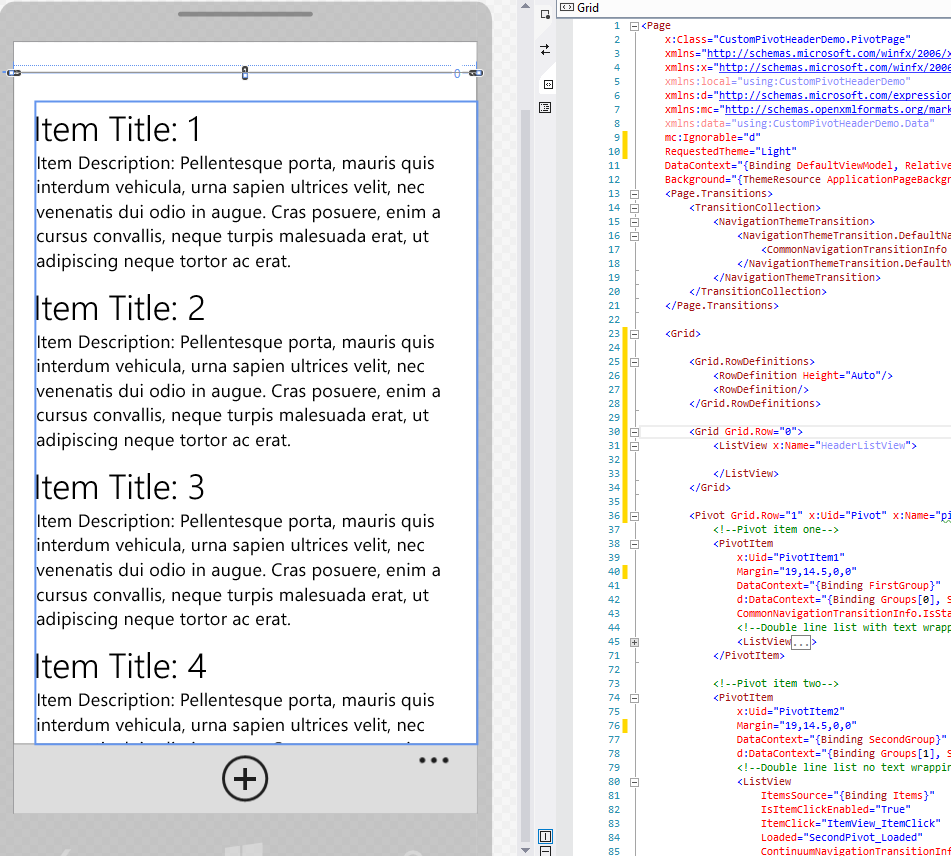
Task: Click the left margin lock handle
Action: [13, 72]
